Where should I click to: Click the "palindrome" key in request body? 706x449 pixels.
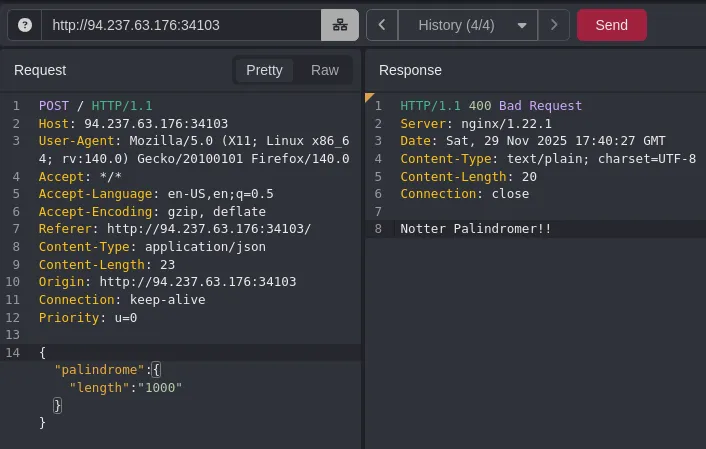(x=97, y=370)
